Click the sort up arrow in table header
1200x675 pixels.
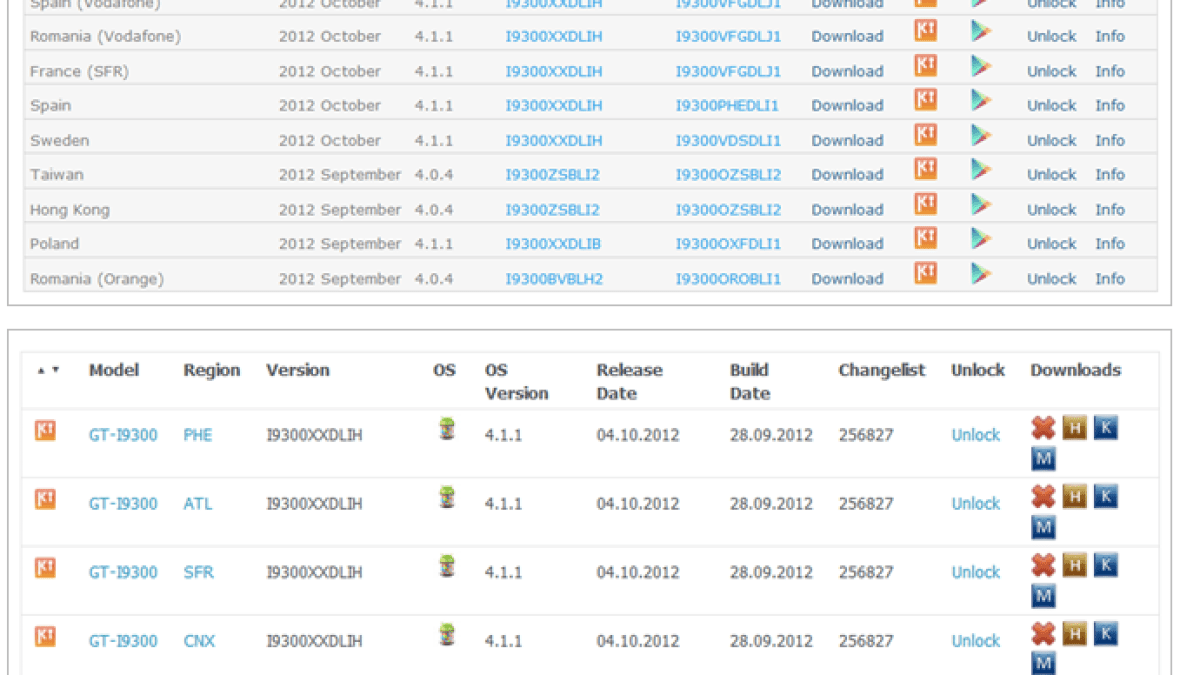point(41,370)
